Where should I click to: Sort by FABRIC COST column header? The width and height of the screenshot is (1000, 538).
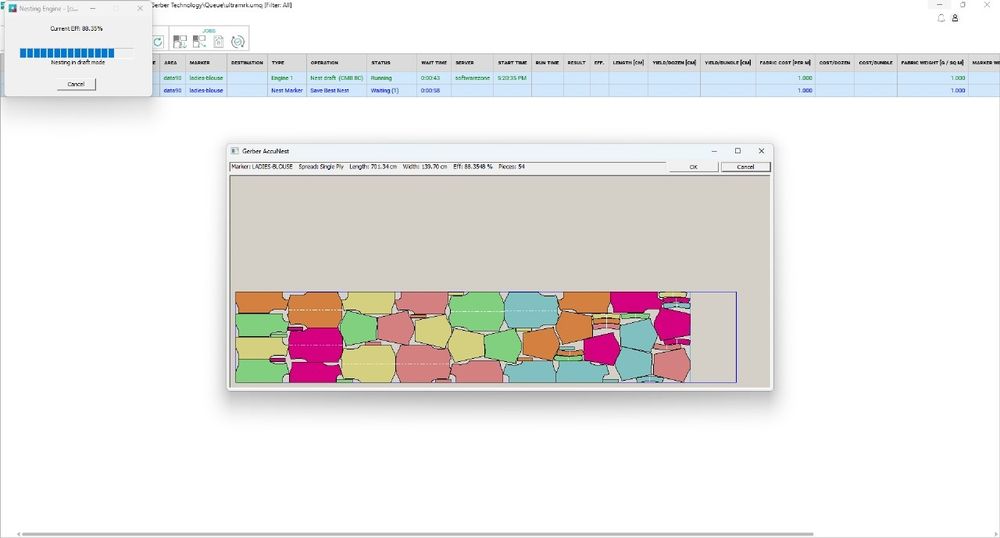[x=785, y=62]
